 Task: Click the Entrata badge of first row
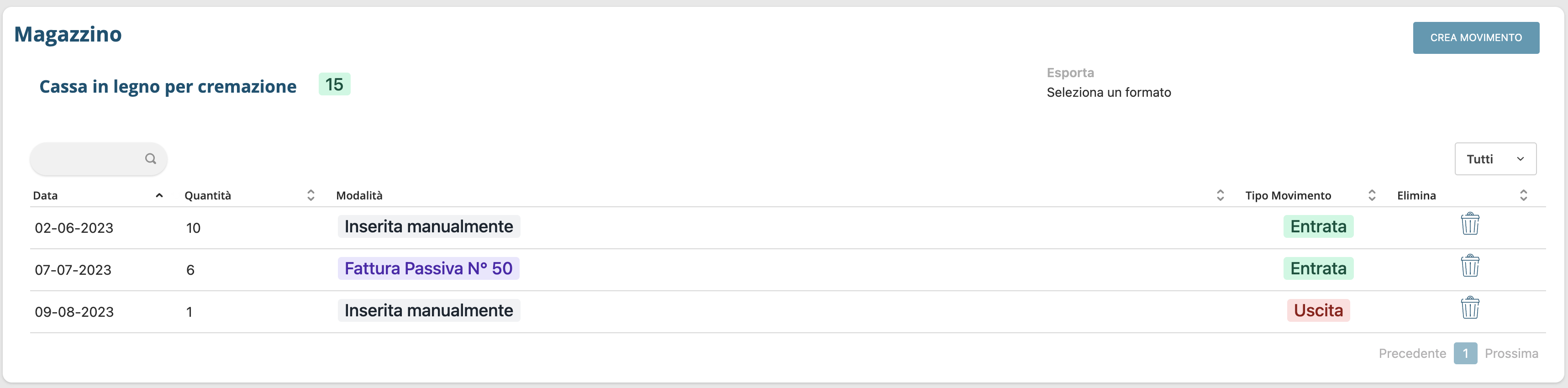(1318, 226)
